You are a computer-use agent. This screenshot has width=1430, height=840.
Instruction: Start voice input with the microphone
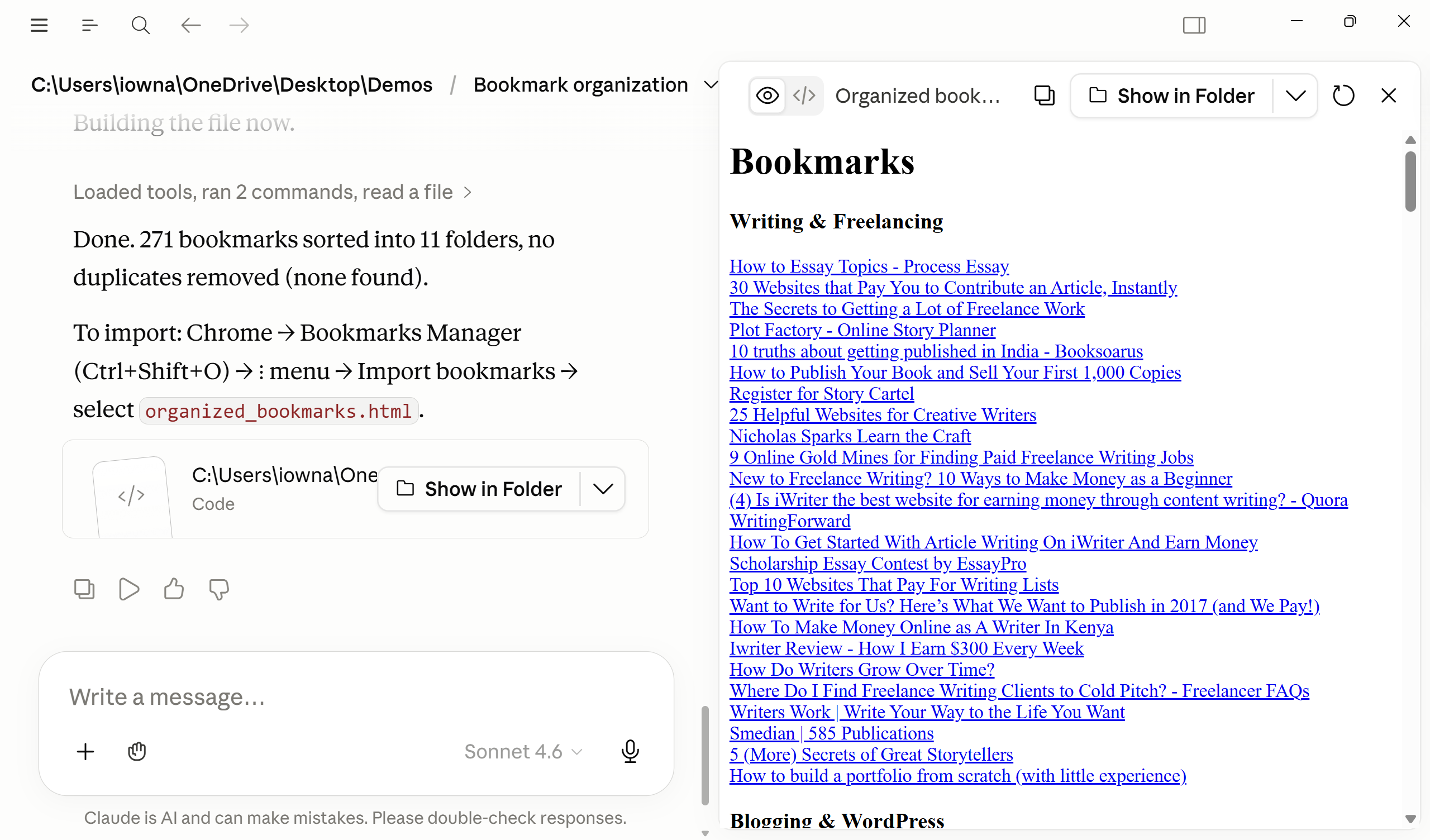[630, 751]
